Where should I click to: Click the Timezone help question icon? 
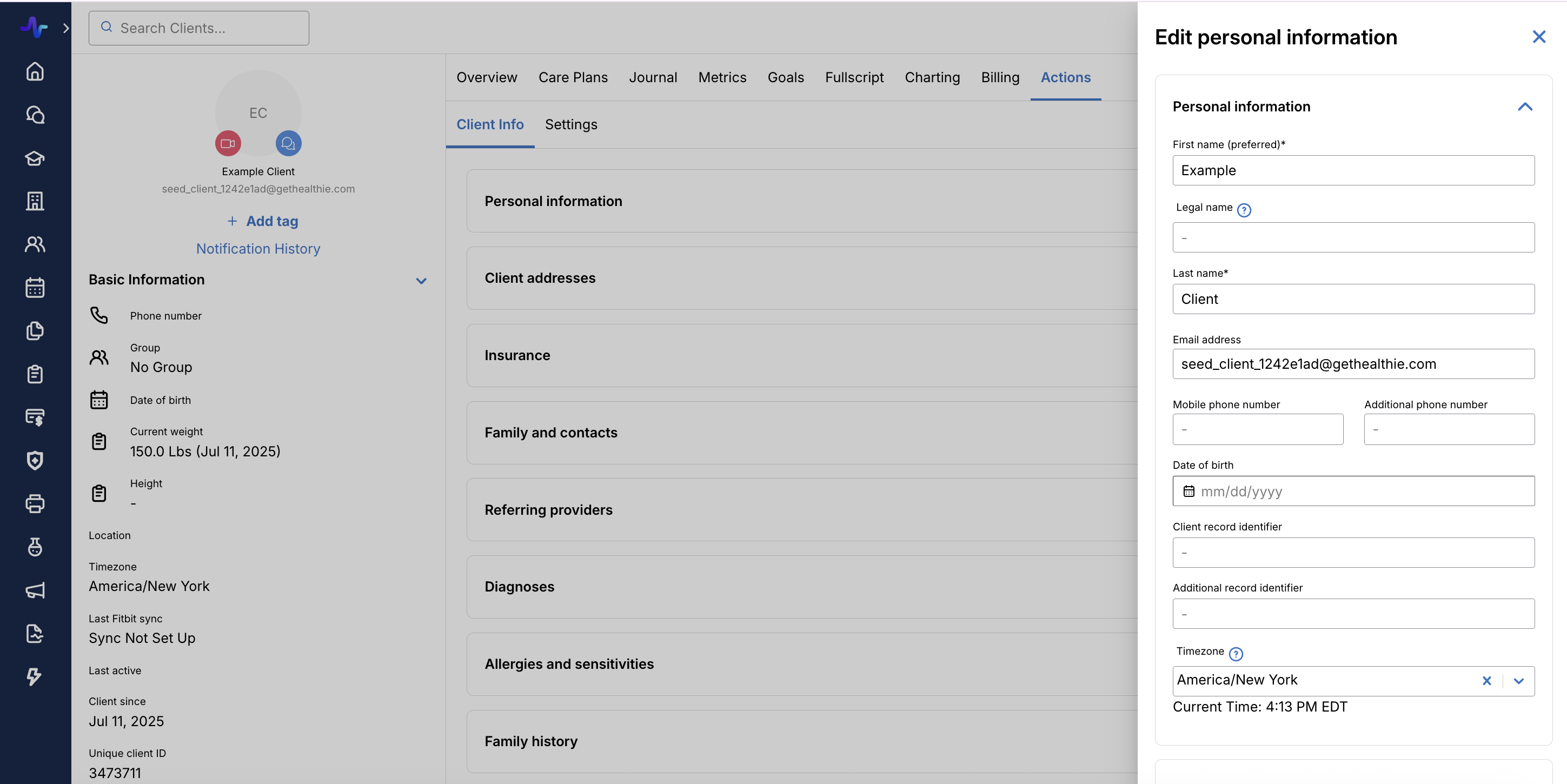[x=1236, y=654]
